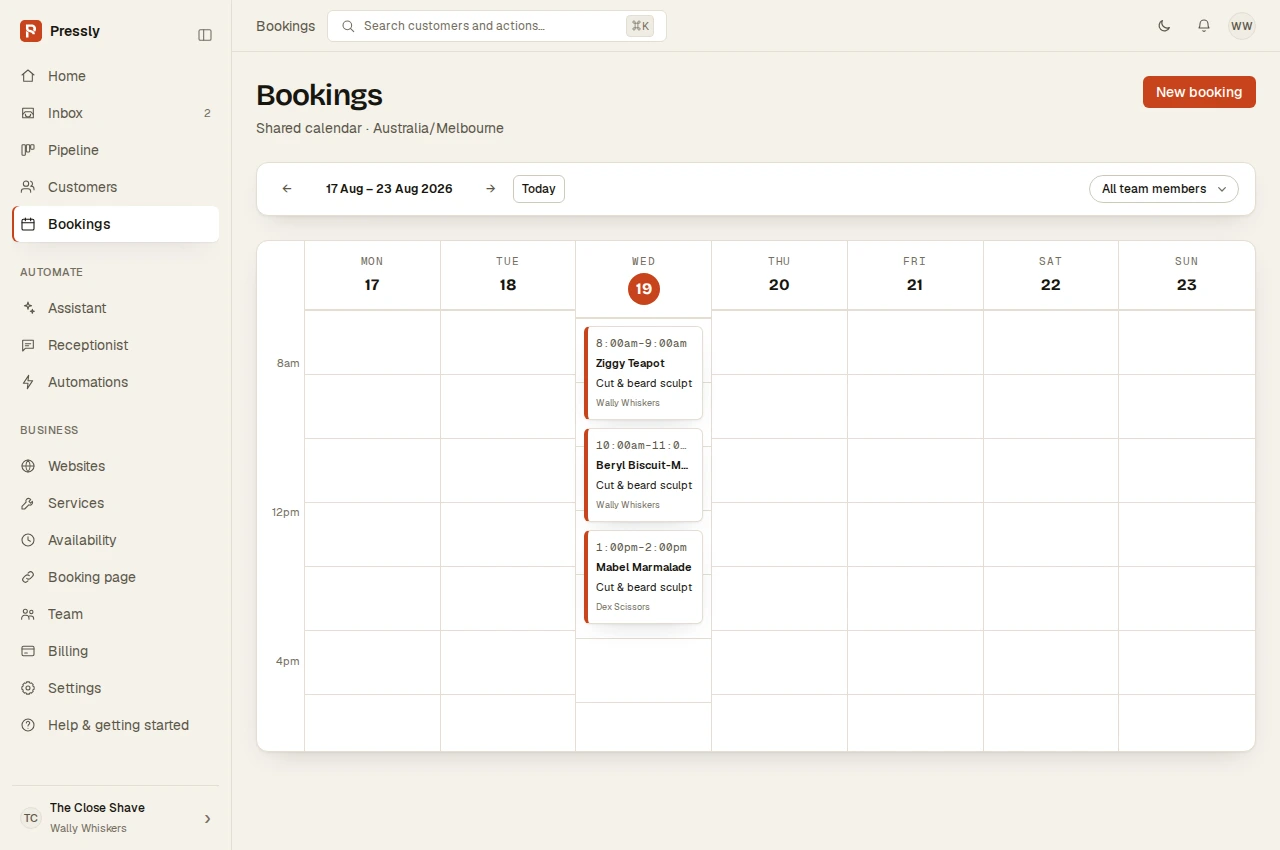Click Bookings breadcrumb in top bar
The height and width of the screenshot is (850, 1280).
pos(285,26)
